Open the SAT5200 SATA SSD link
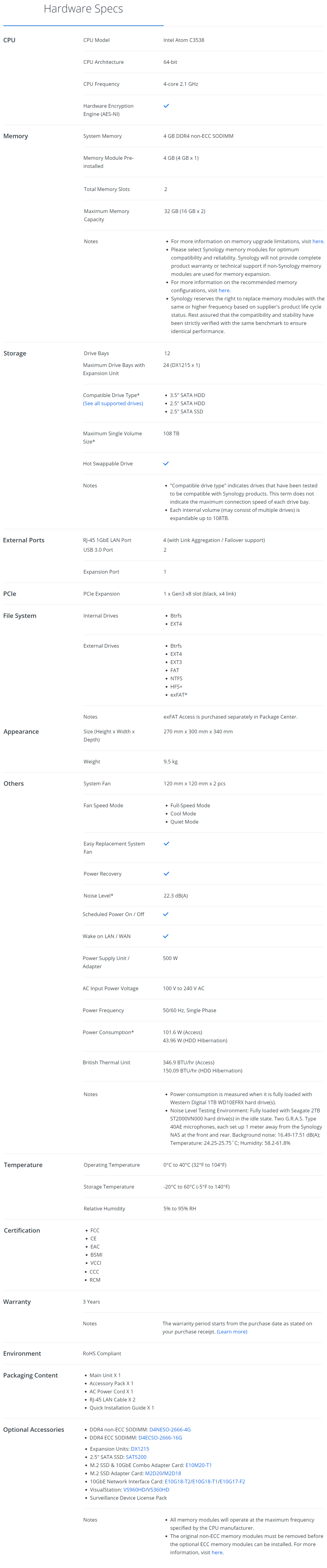Screen dimensions: 327x1568 pyautogui.click(x=136, y=1457)
